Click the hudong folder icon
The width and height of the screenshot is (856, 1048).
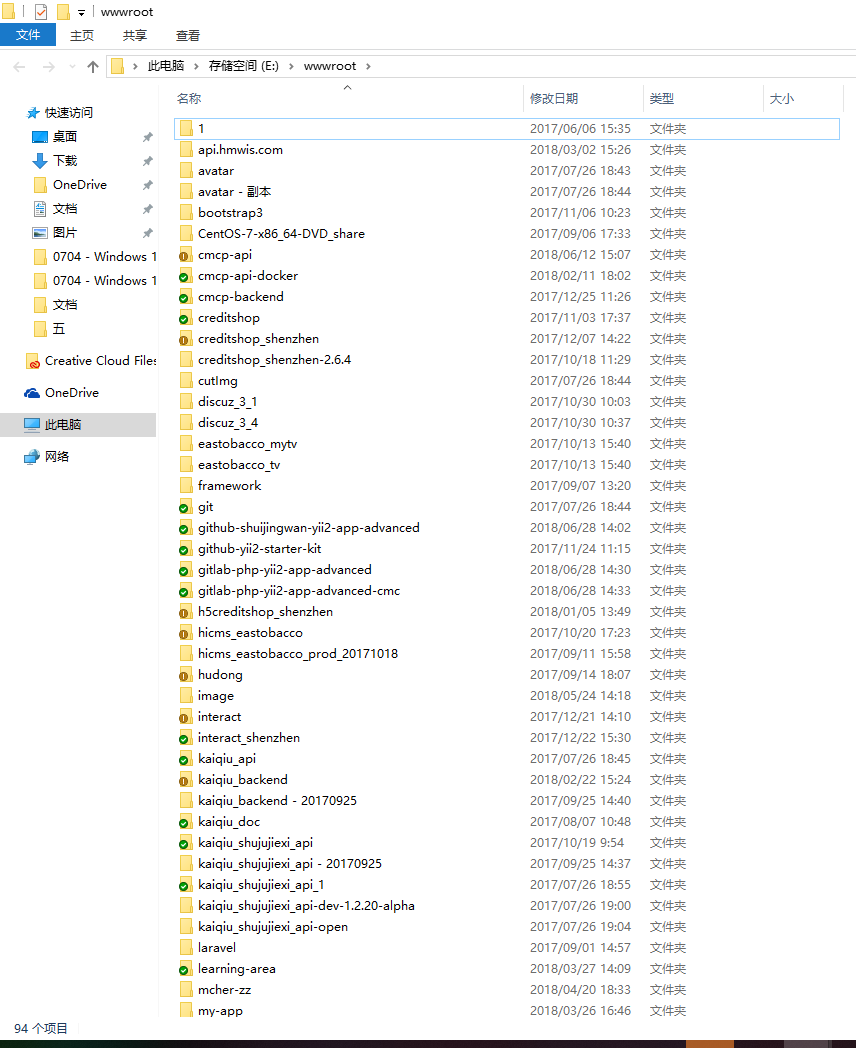point(186,675)
